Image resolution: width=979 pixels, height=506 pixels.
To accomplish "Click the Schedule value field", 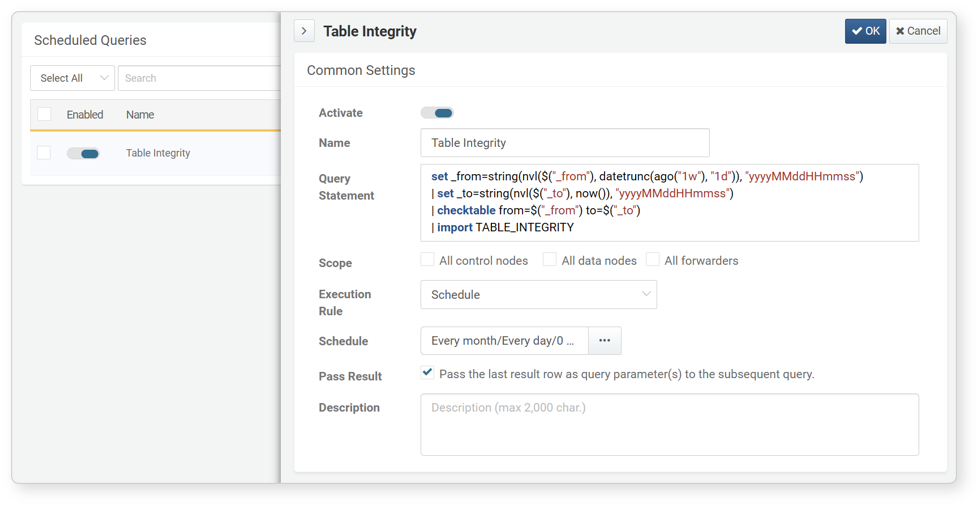I will [504, 340].
